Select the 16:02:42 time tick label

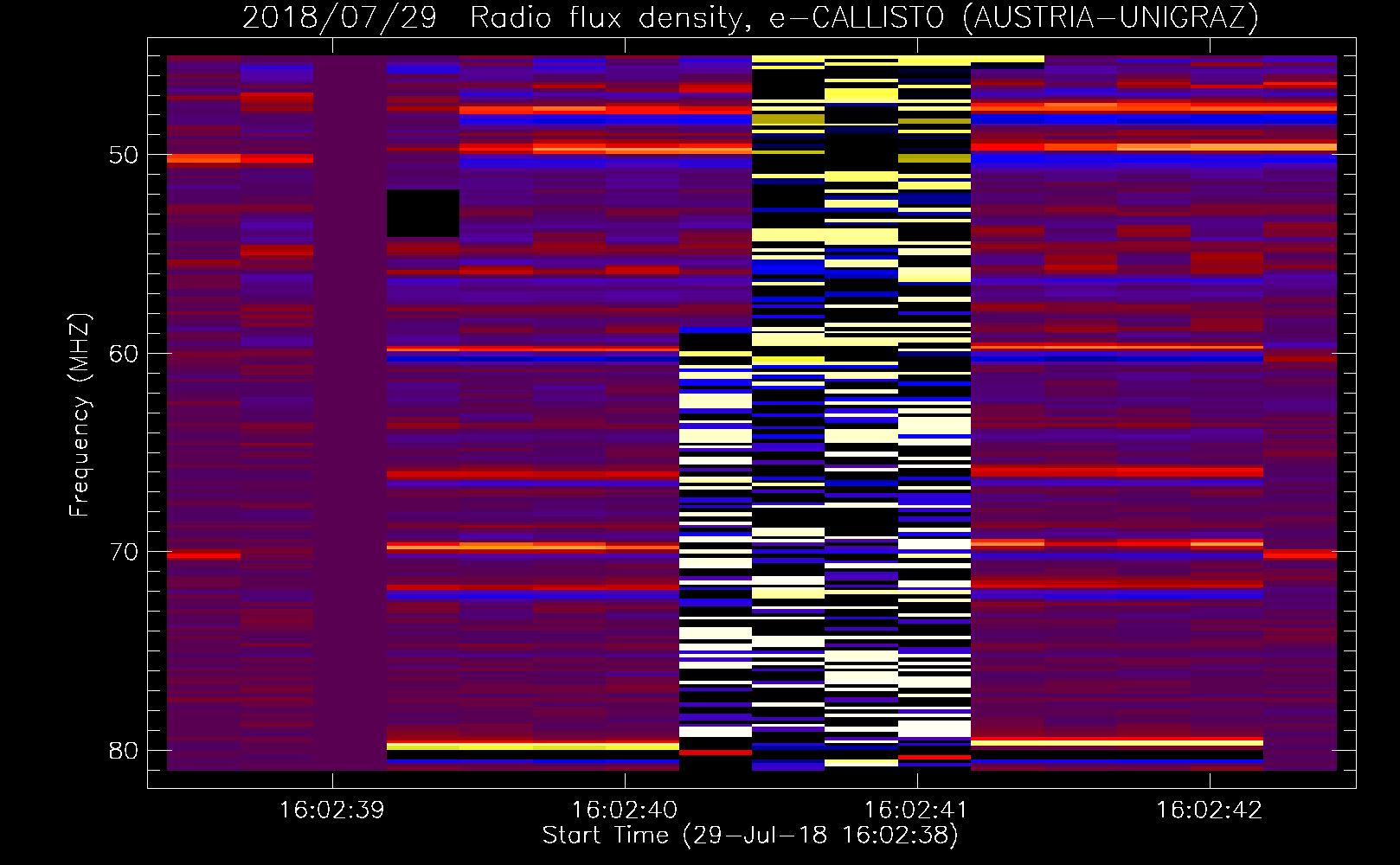[x=1209, y=810]
